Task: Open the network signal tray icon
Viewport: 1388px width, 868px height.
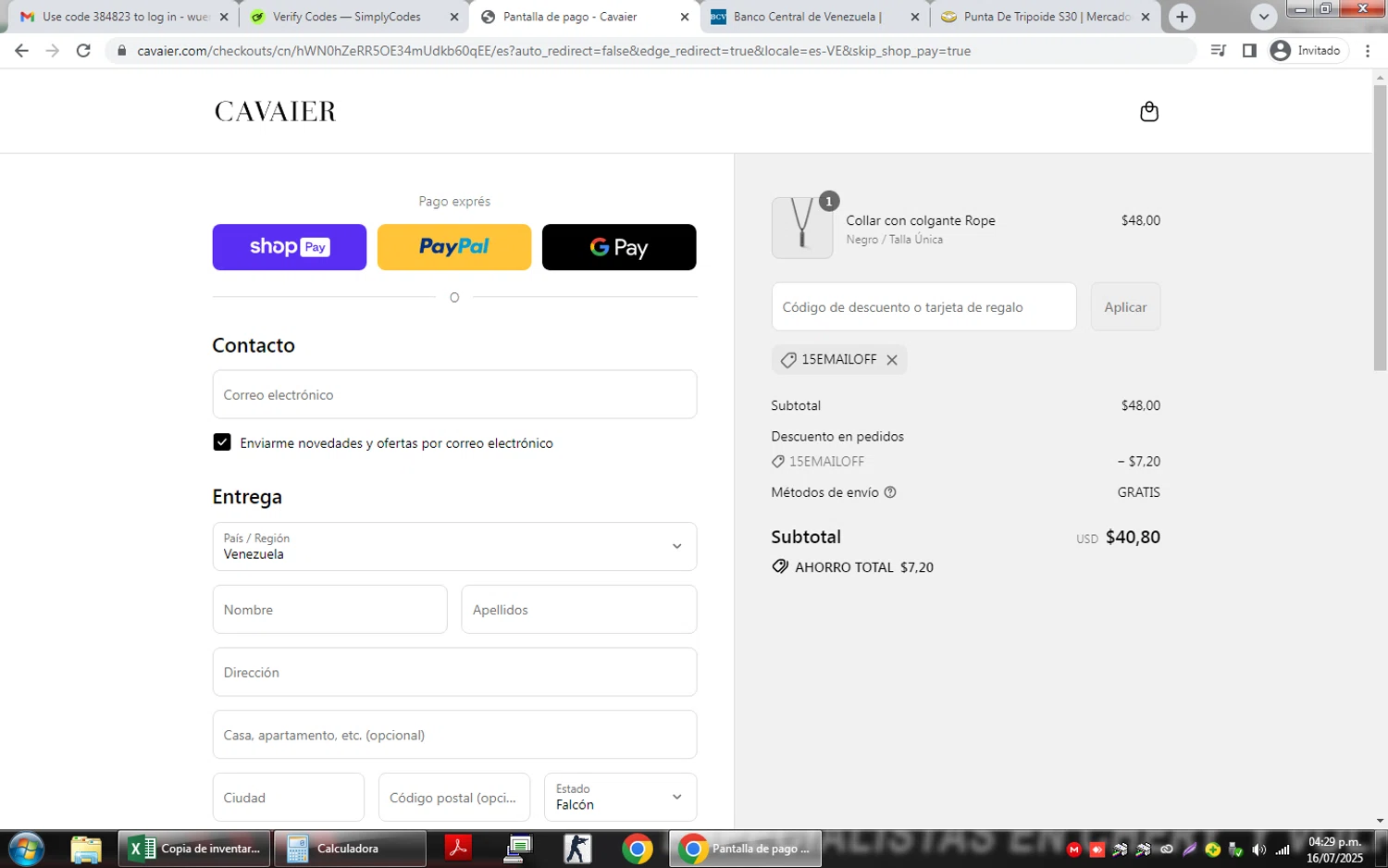Action: (1283, 849)
